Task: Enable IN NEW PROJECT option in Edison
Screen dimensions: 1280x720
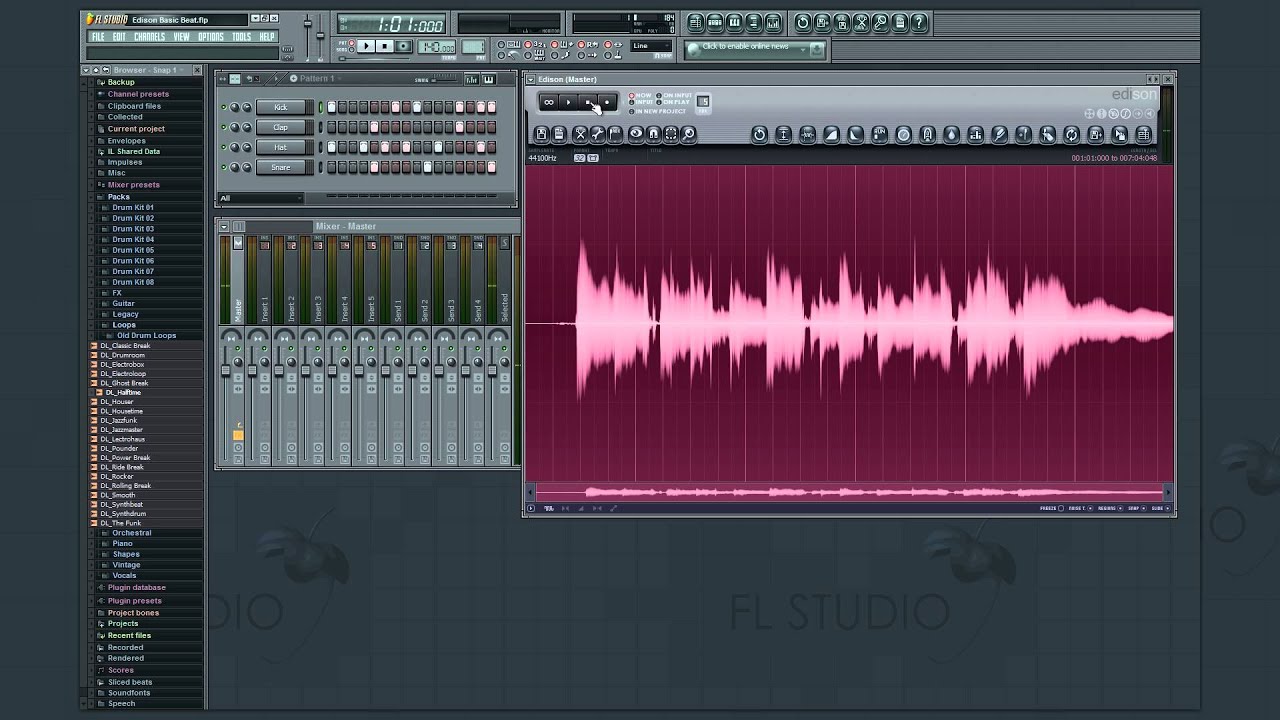Action: [x=657, y=111]
